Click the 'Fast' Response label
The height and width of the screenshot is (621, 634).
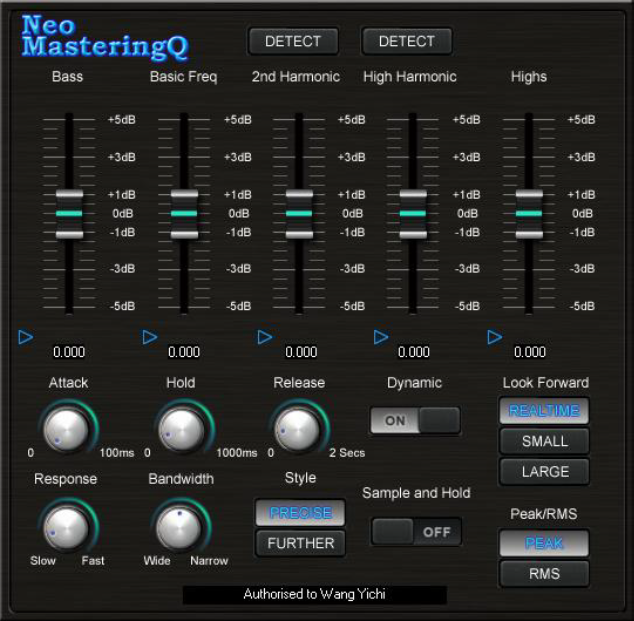(93, 561)
